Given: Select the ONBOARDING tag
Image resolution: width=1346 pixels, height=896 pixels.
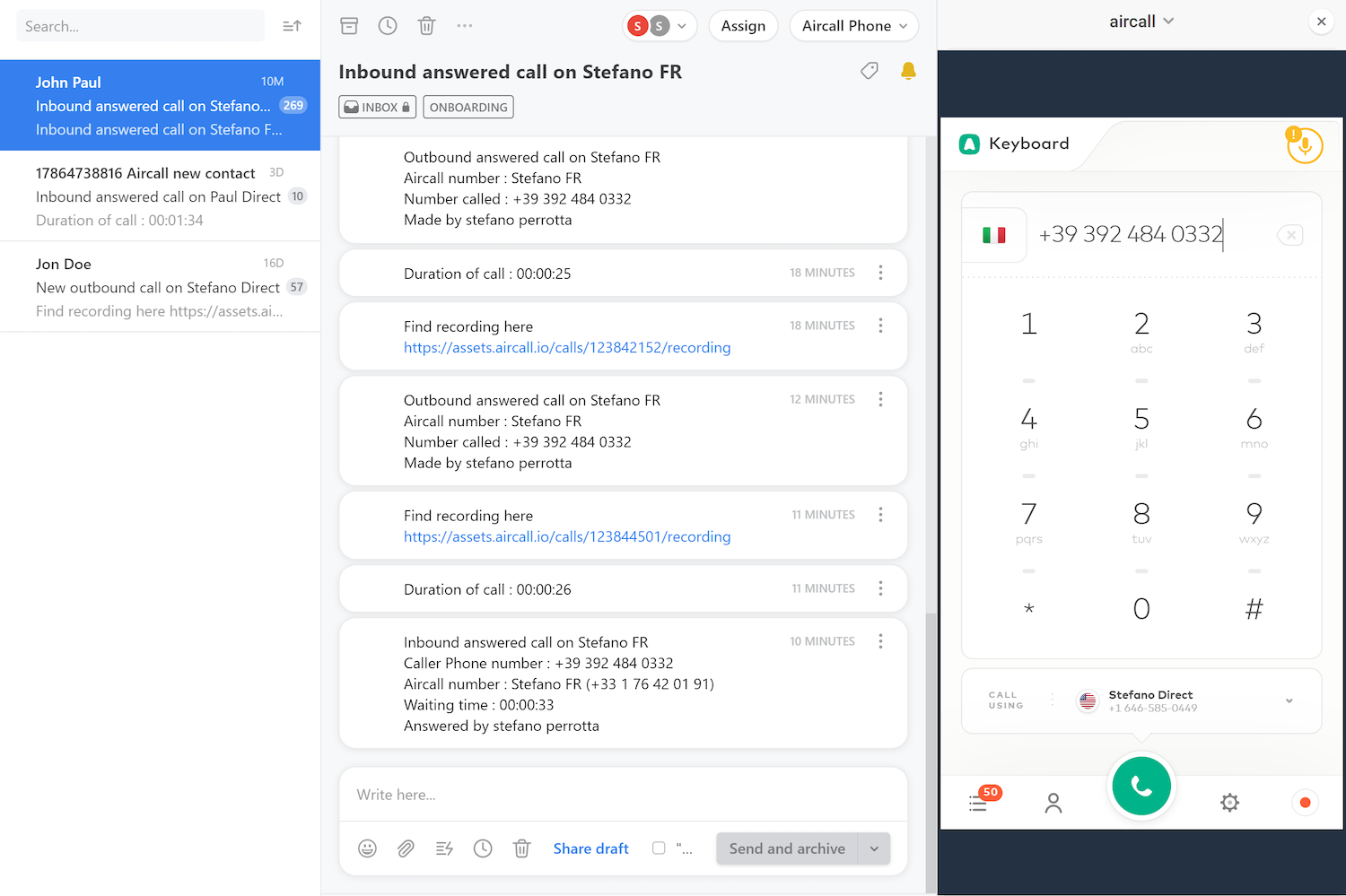Looking at the screenshot, I should (x=468, y=107).
